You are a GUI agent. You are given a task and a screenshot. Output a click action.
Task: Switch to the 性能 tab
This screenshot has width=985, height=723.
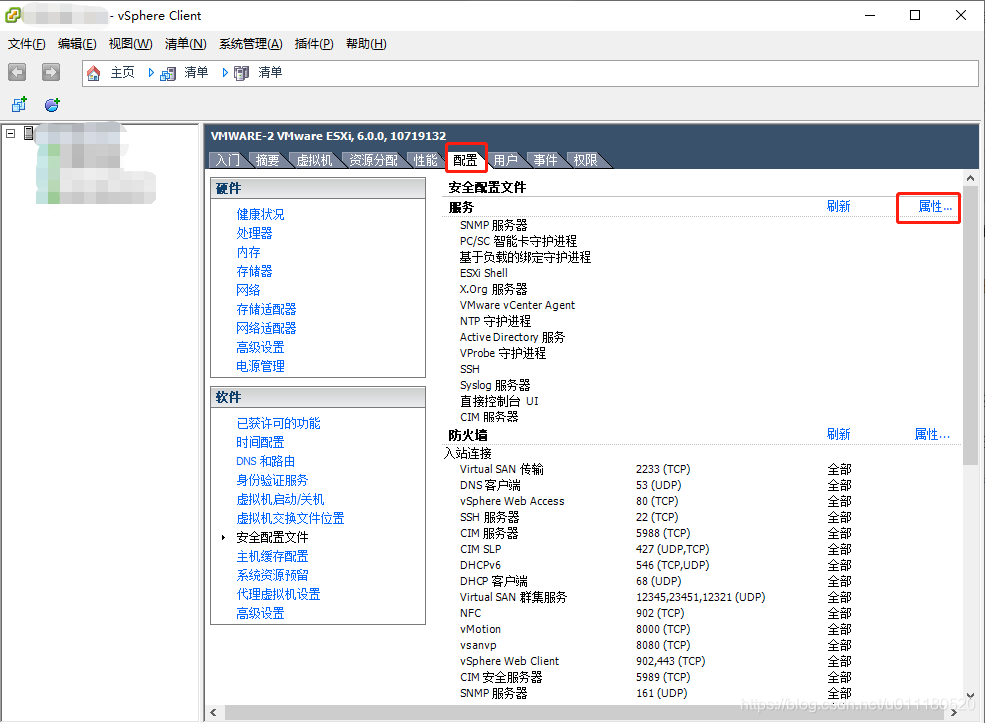tap(425, 160)
